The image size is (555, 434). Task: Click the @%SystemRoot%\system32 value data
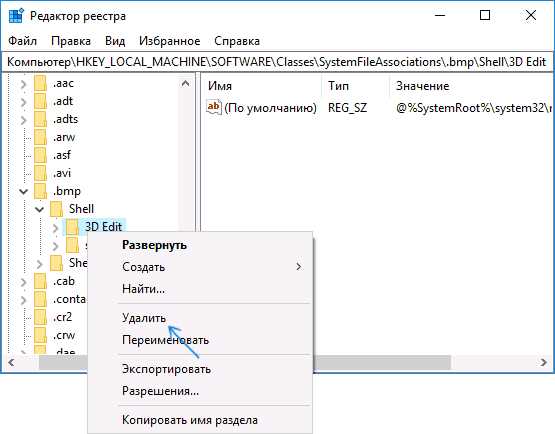(474, 108)
